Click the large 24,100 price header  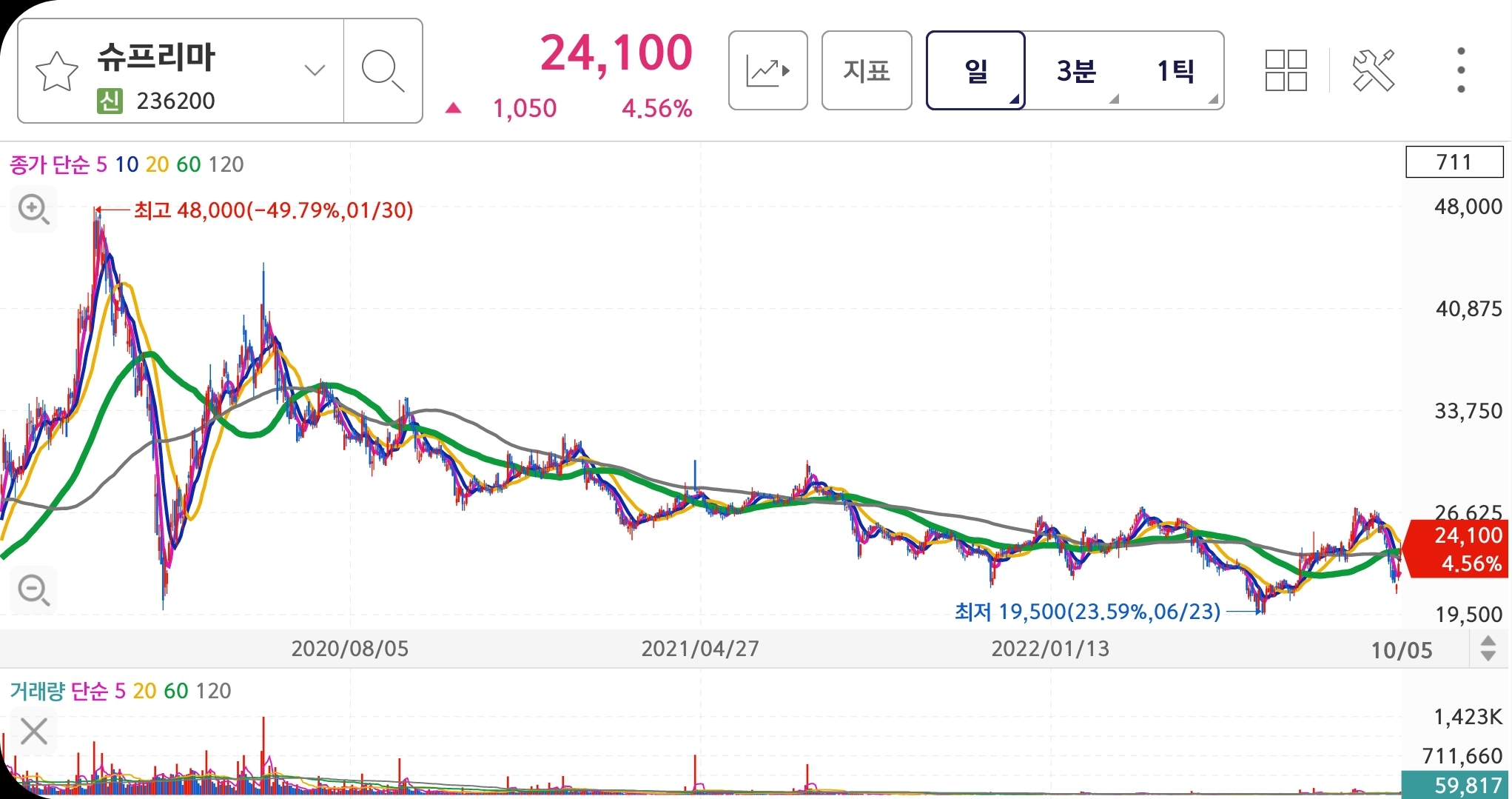pos(616,53)
